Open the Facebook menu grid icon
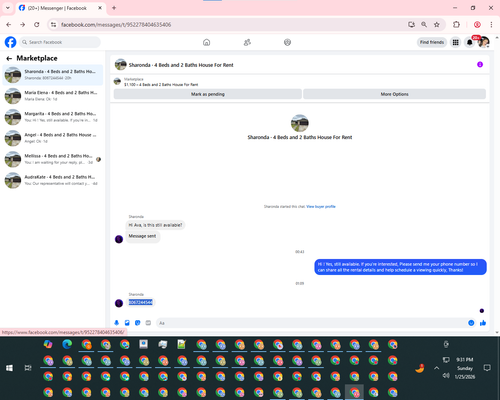Image resolution: width=500 pixels, height=400 pixels. [x=455, y=42]
